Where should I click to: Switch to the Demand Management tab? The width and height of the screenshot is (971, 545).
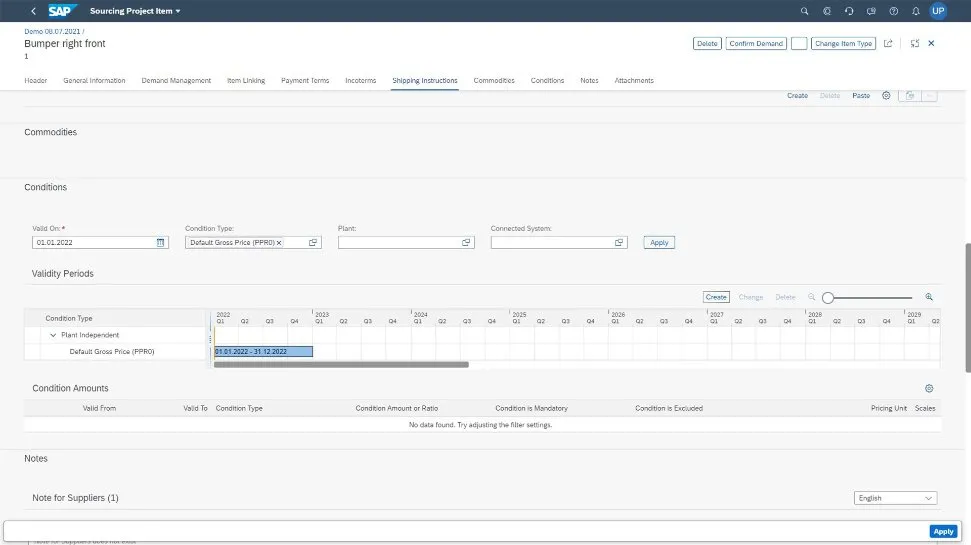pos(176,80)
